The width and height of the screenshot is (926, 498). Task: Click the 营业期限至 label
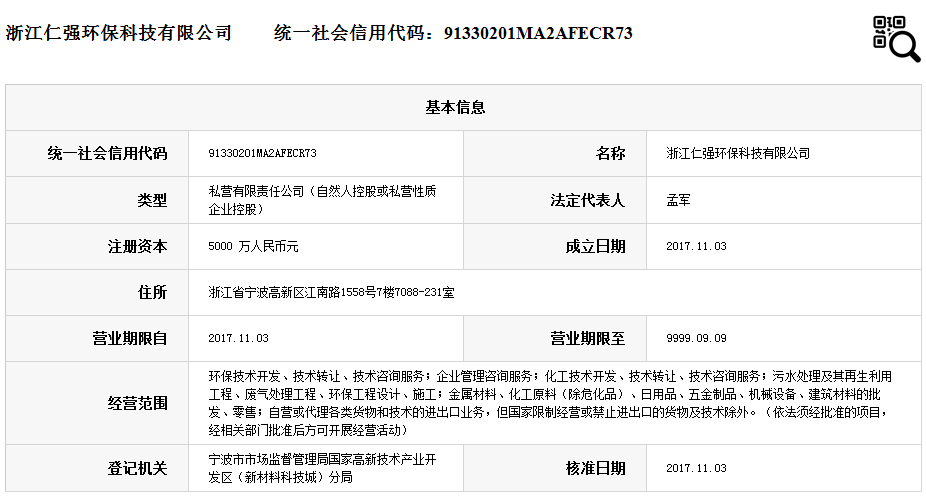pos(588,338)
